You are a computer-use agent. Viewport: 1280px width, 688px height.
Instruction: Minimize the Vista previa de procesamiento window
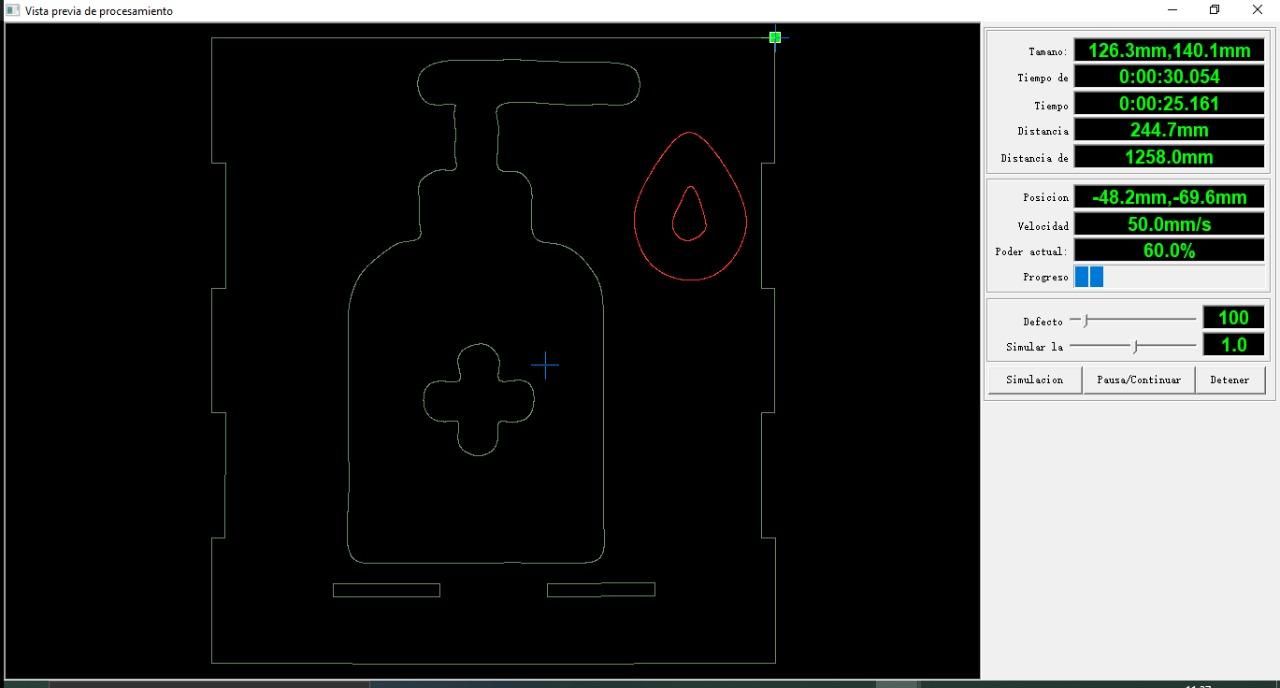pyautogui.click(x=1172, y=10)
